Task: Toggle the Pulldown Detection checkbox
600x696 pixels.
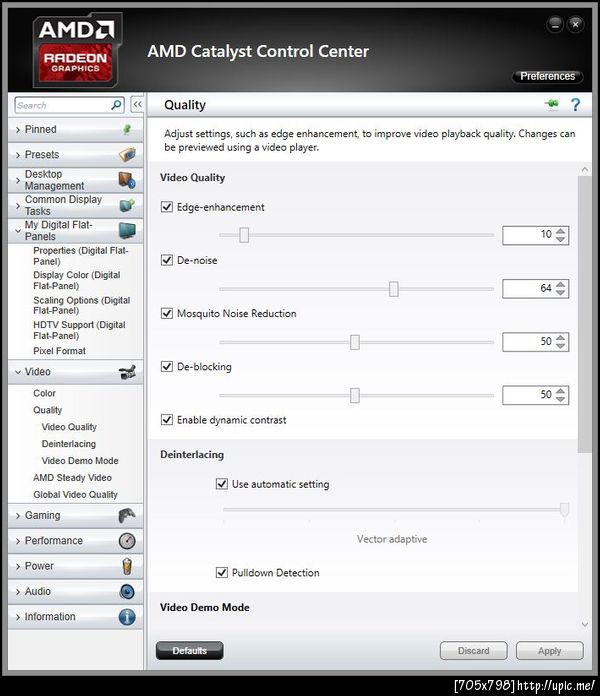Action: tap(222, 573)
